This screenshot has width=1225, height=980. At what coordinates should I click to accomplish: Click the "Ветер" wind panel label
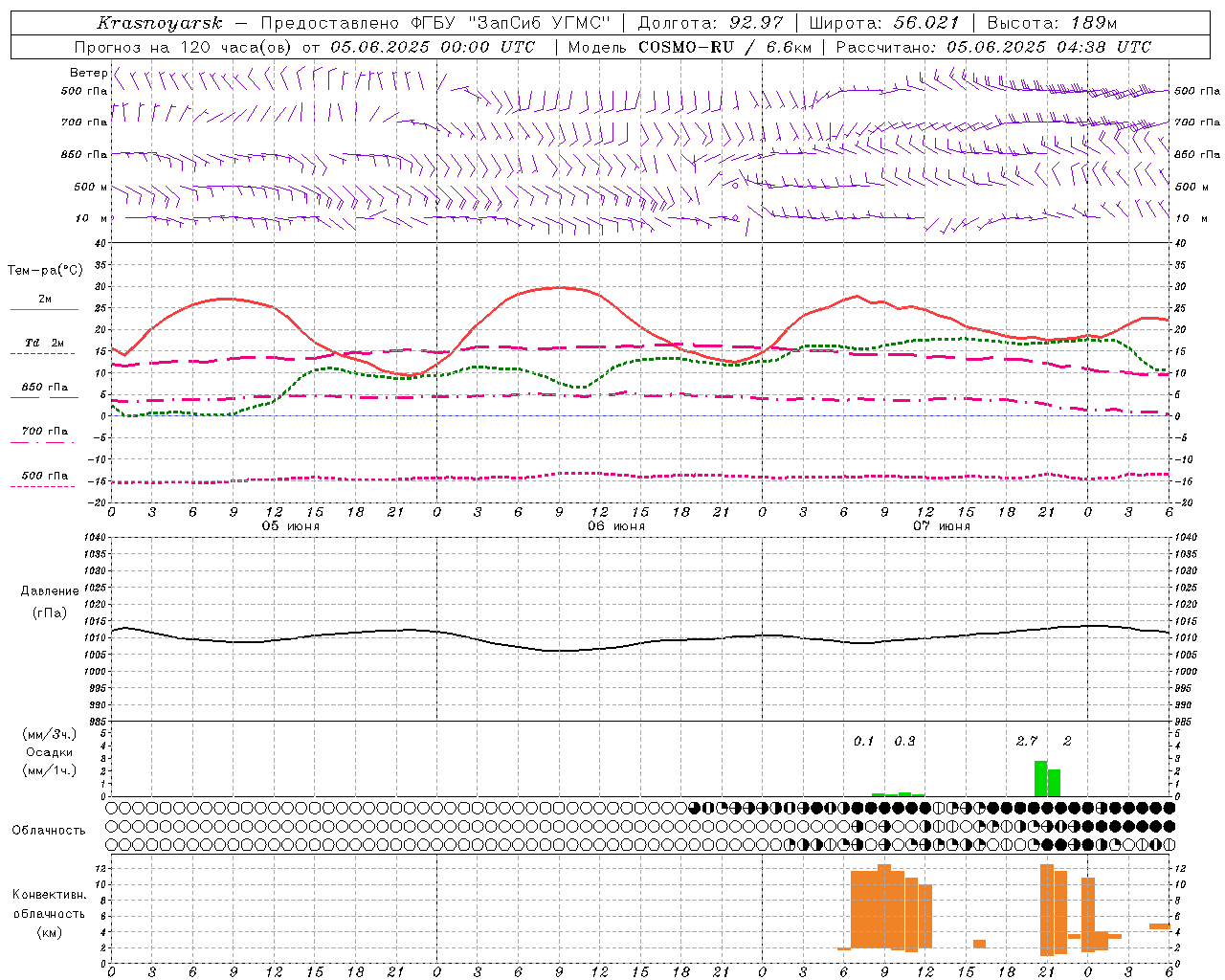point(88,73)
